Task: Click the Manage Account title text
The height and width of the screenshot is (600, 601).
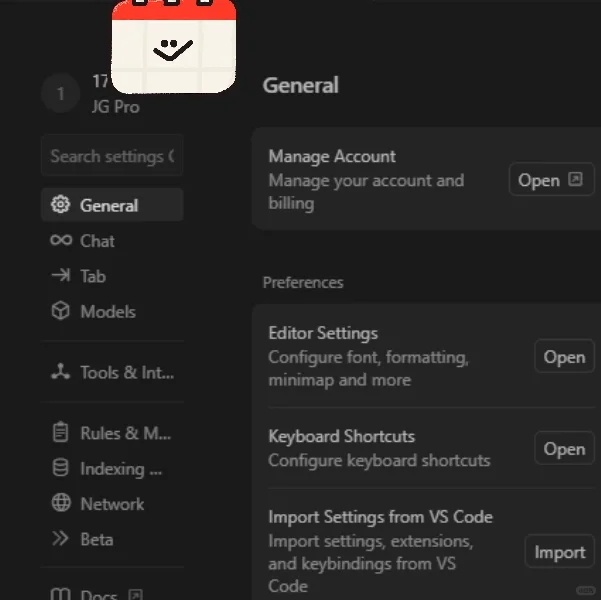Action: [332, 156]
